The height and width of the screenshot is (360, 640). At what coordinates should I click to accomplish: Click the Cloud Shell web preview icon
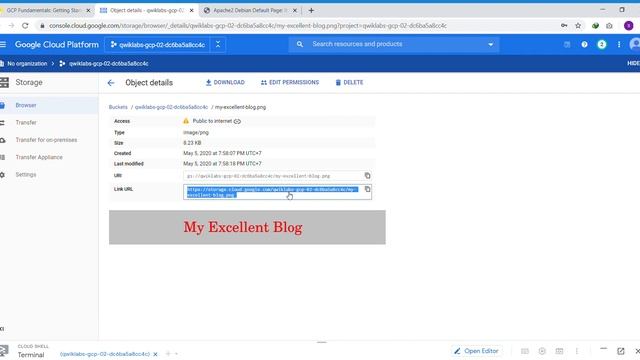(559, 351)
